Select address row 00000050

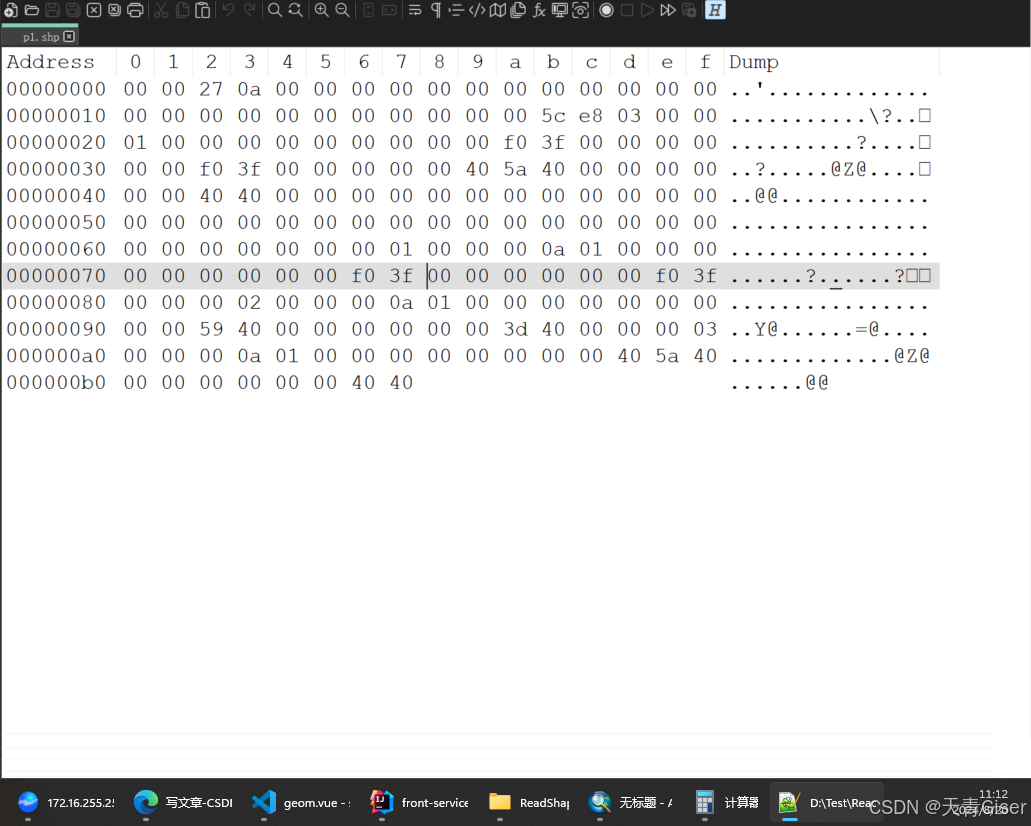click(x=57, y=222)
